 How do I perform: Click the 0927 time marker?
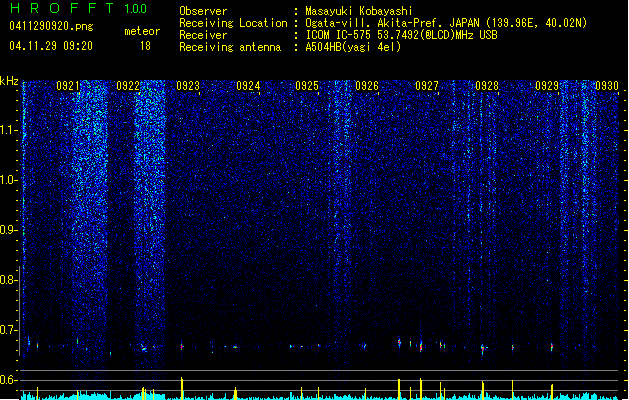[427, 86]
